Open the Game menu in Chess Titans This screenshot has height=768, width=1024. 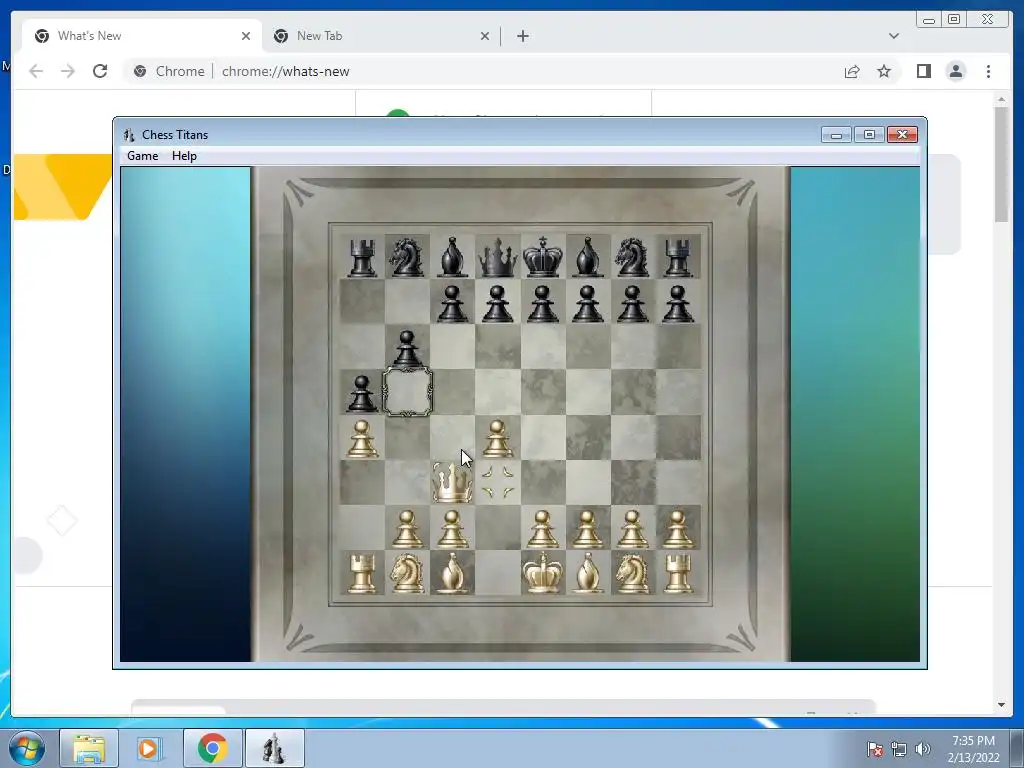[142, 156]
